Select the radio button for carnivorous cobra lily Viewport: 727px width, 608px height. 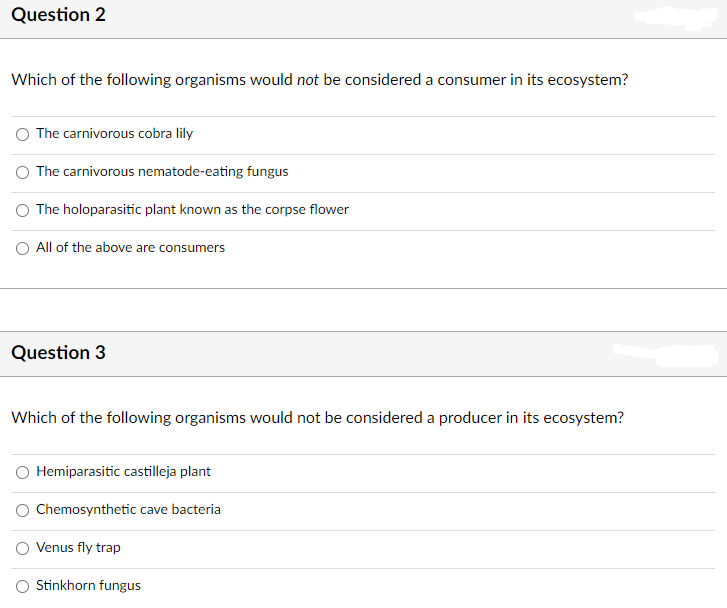coord(22,134)
